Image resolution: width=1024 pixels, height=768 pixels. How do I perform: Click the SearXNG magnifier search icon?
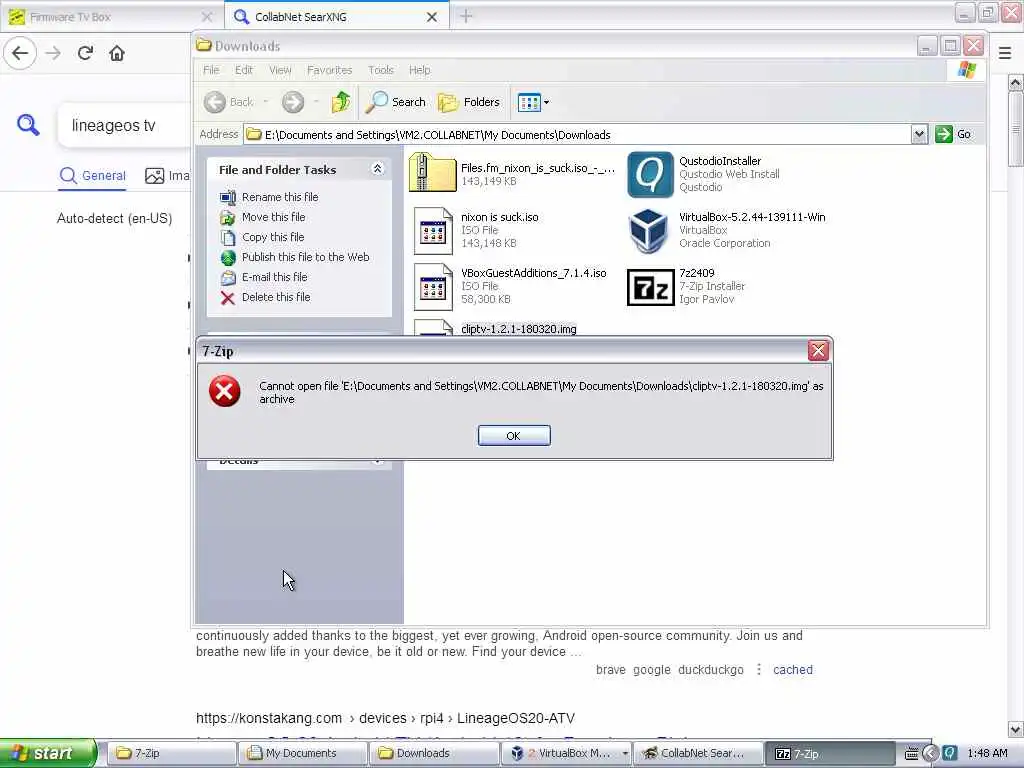pos(28,125)
